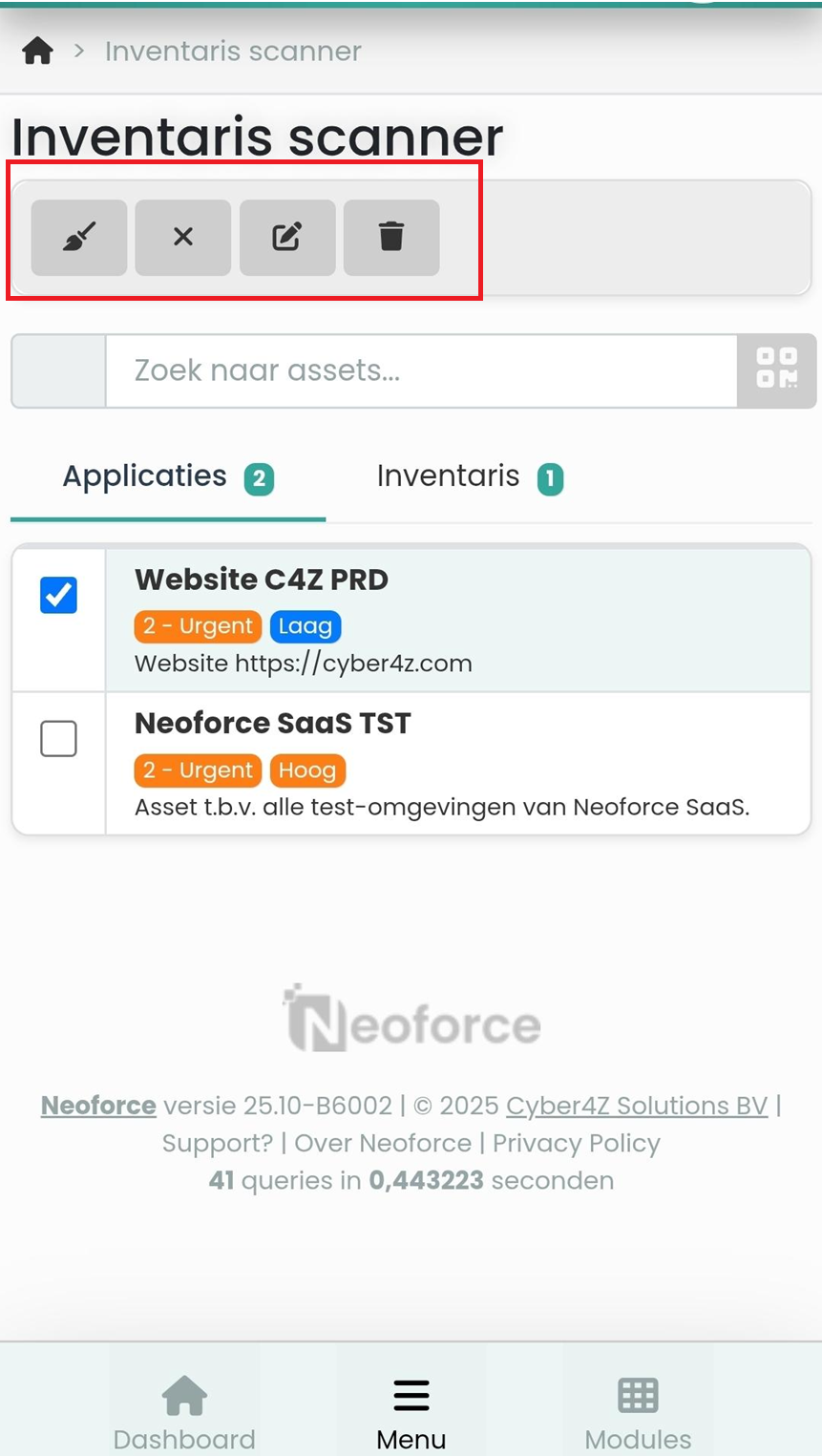Click the edit pencil icon button
The width and height of the screenshot is (822, 1456).
tap(287, 237)
